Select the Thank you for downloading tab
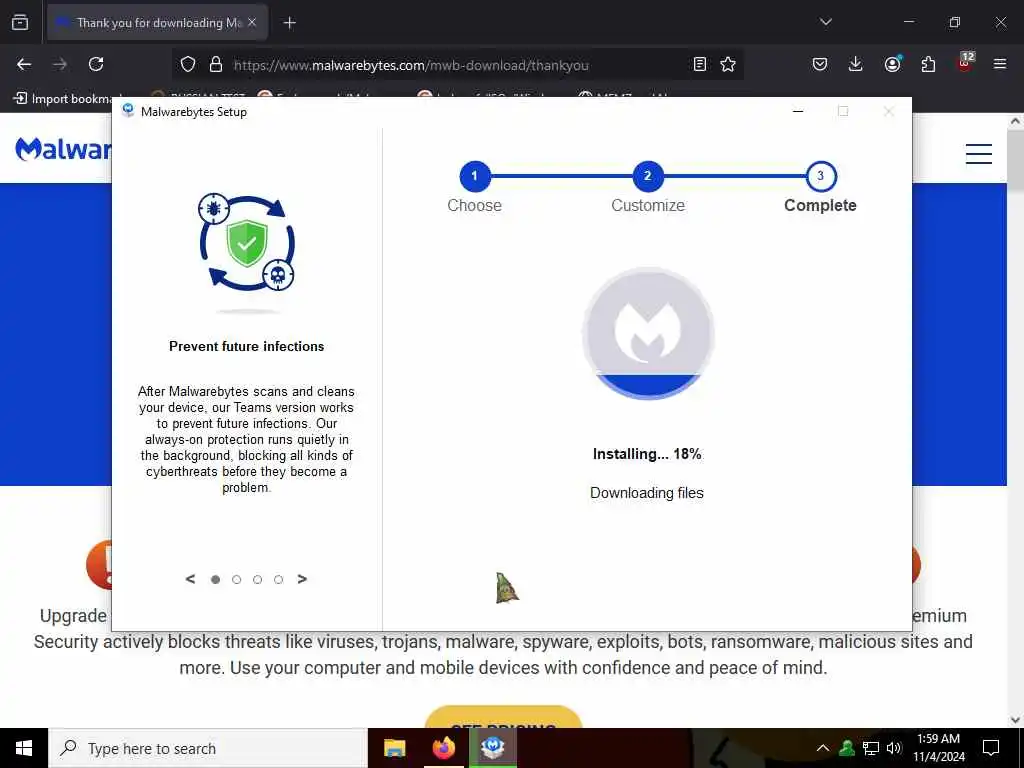1024x768 pixels. click(157, 23)
